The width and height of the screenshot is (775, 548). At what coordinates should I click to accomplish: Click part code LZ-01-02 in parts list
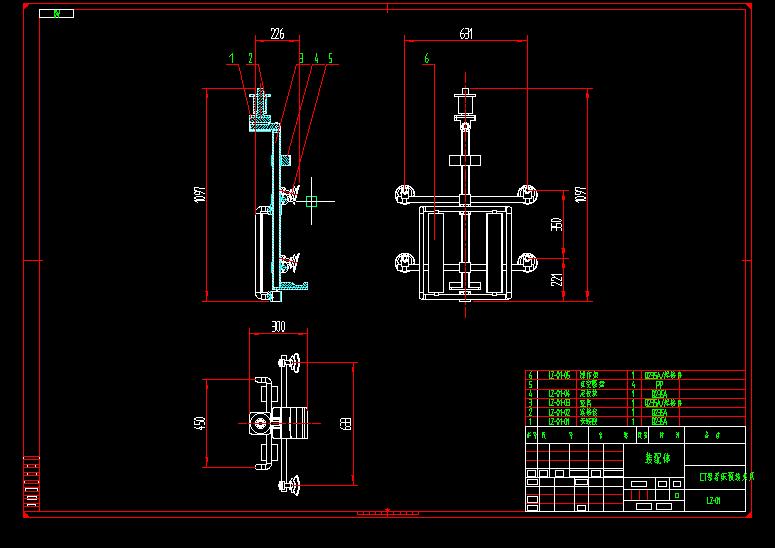pyautogui.click(x=559, y=412)
